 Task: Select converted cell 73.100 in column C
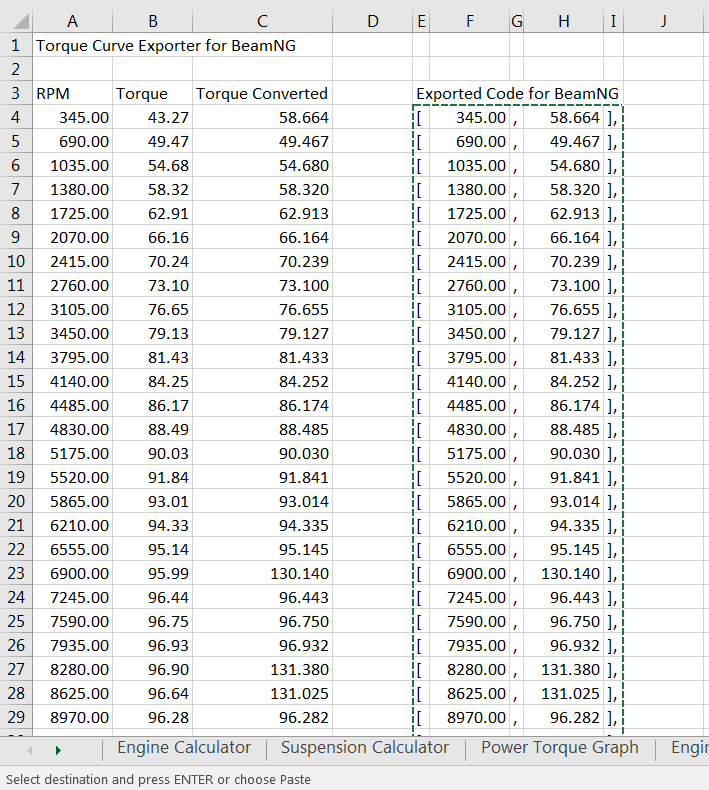(x=262, y=285)
